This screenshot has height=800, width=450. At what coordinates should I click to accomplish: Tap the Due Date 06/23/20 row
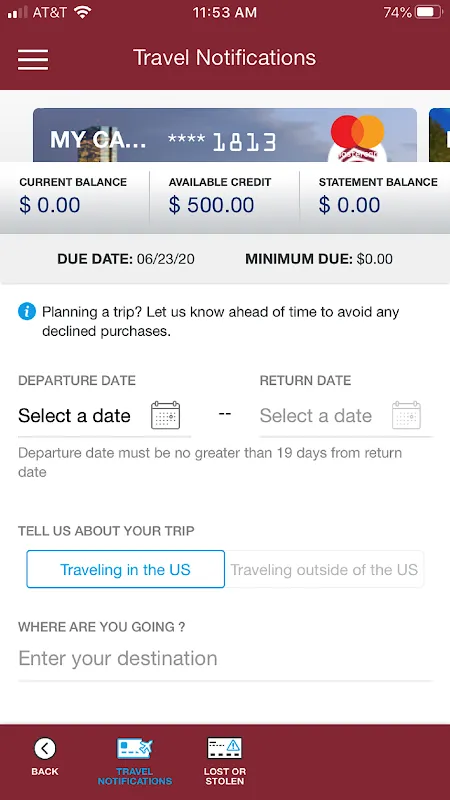pyautogui.click(x=126, y=259)
